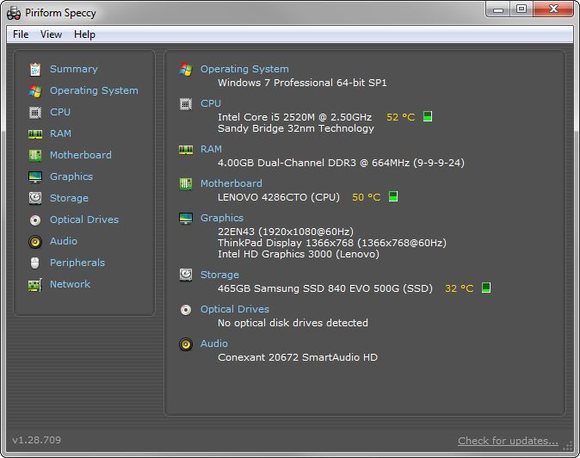Open the File menu

(x=21, y=34)
